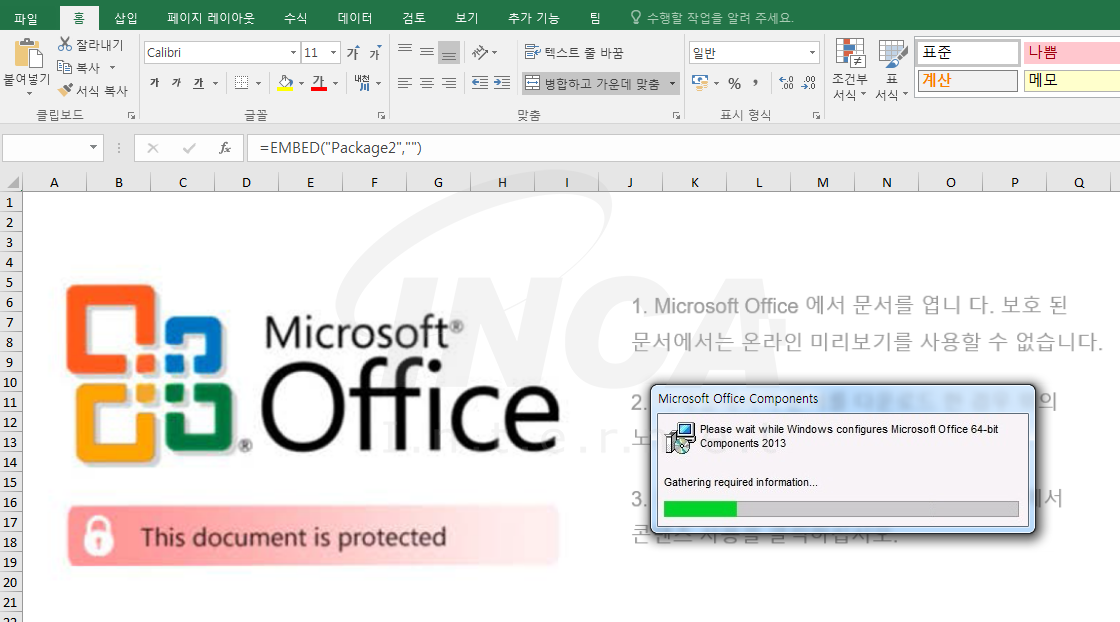
Task: Decrease the indent
Action: click(480, 83)
